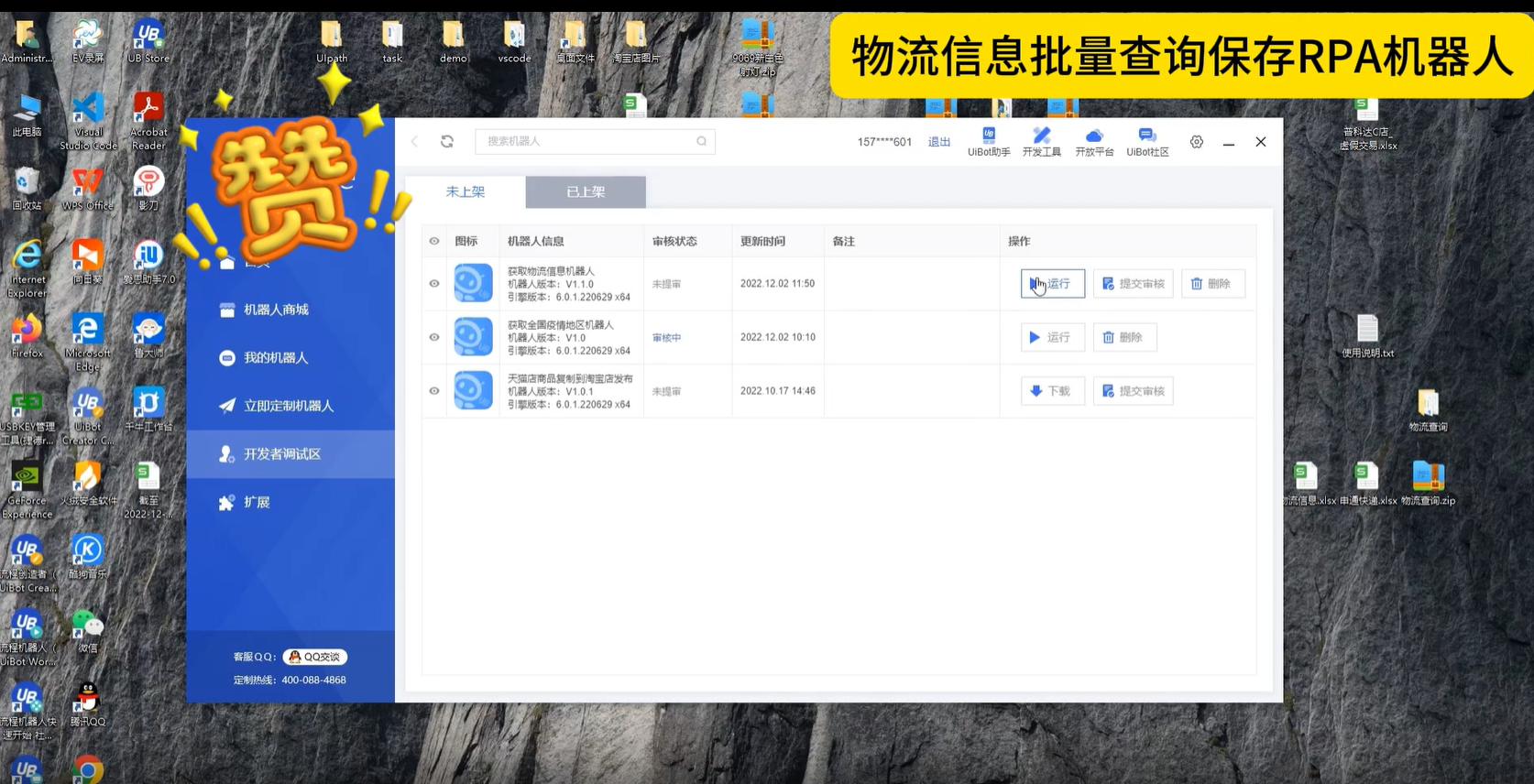Open UiBot助手 in the top toolbar
This screenshot has width=1534, height=784.
[x=989, y=142]
